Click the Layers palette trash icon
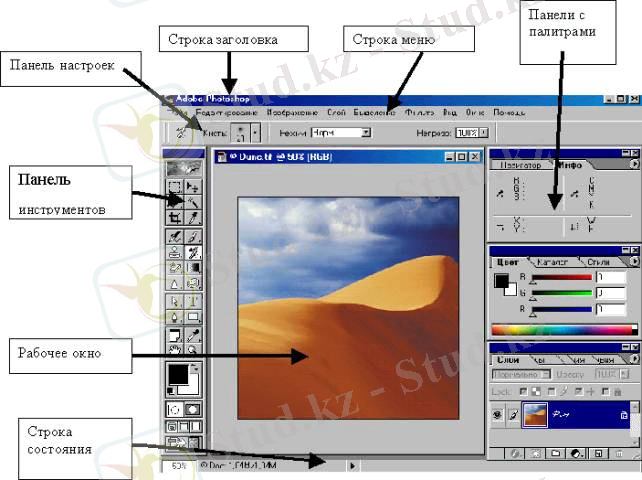Screen dimensions: 642x480 click(x=619, y=453)
